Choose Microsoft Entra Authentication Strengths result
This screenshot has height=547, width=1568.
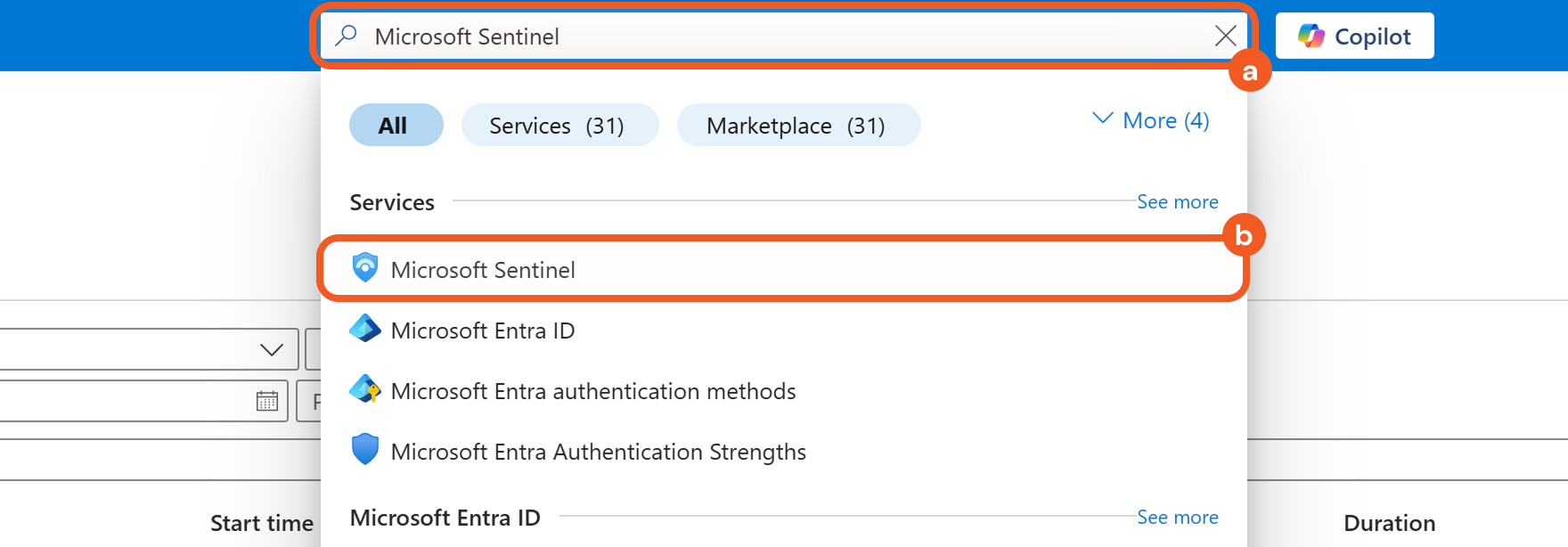(x=598, y=452)
